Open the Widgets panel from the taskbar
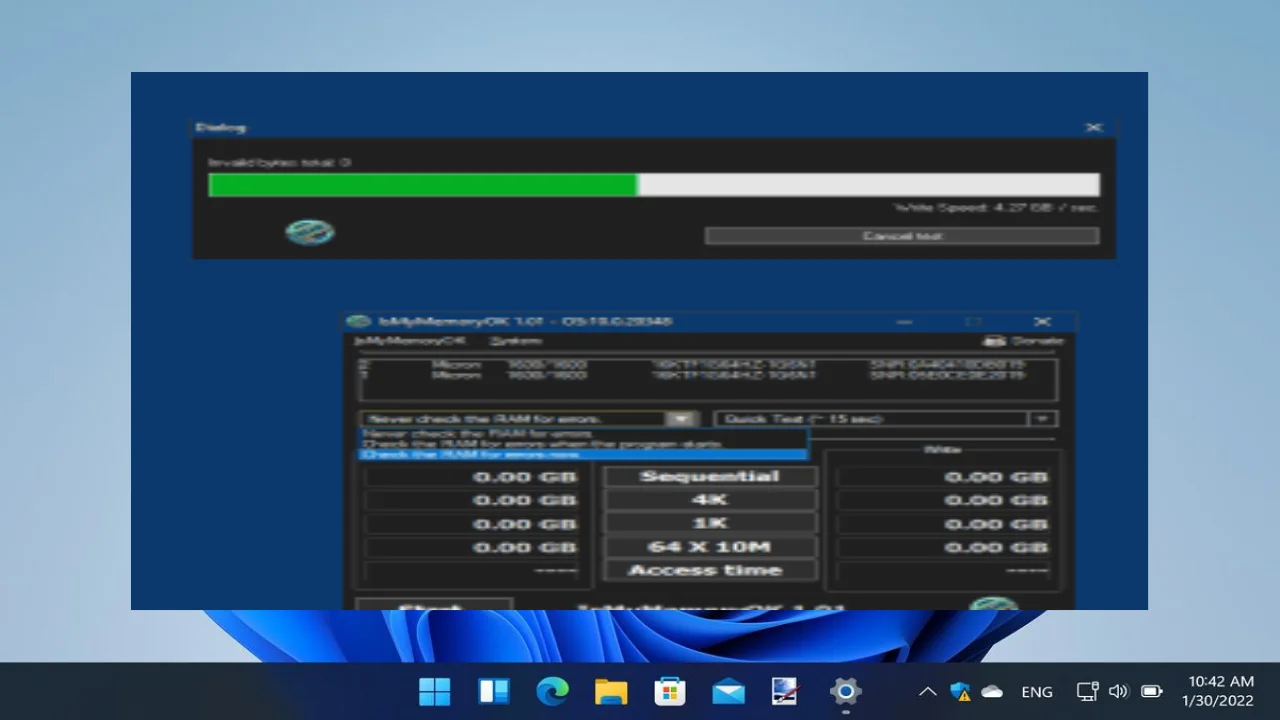This screenshot has width=1280, height=720. tap(494, 691)
